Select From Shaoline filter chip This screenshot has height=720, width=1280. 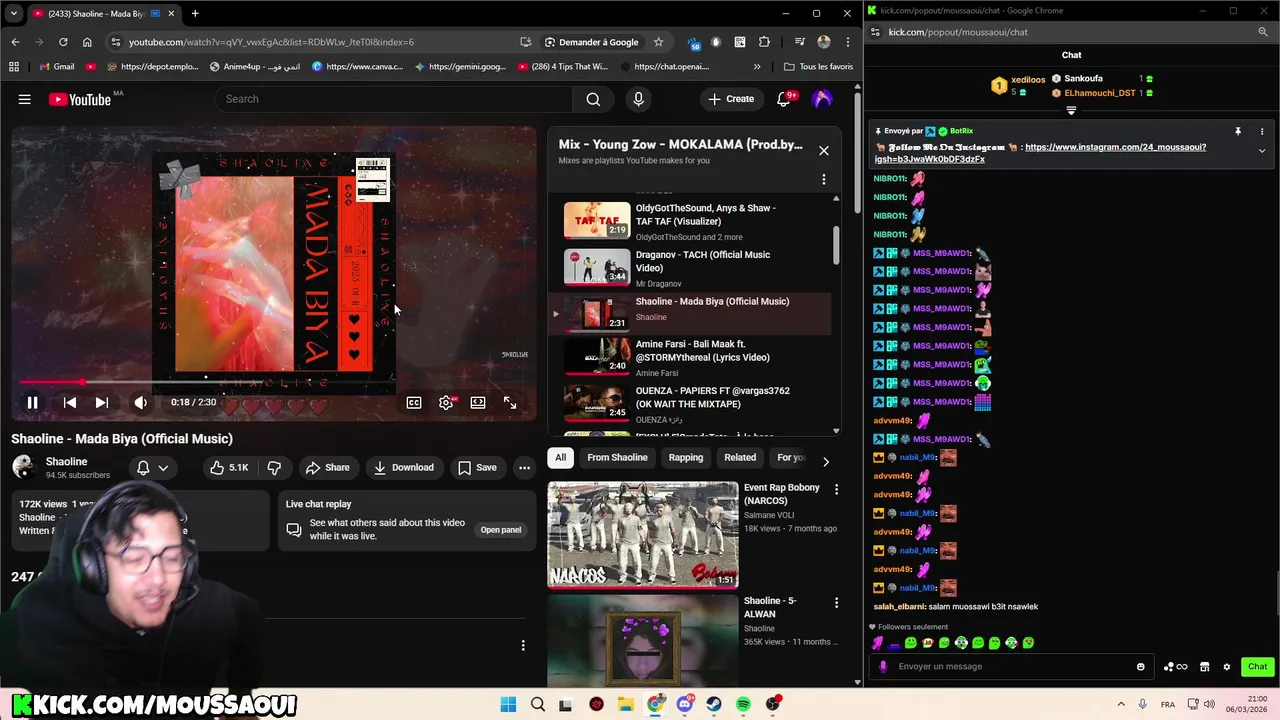click(x=617, y=457)
